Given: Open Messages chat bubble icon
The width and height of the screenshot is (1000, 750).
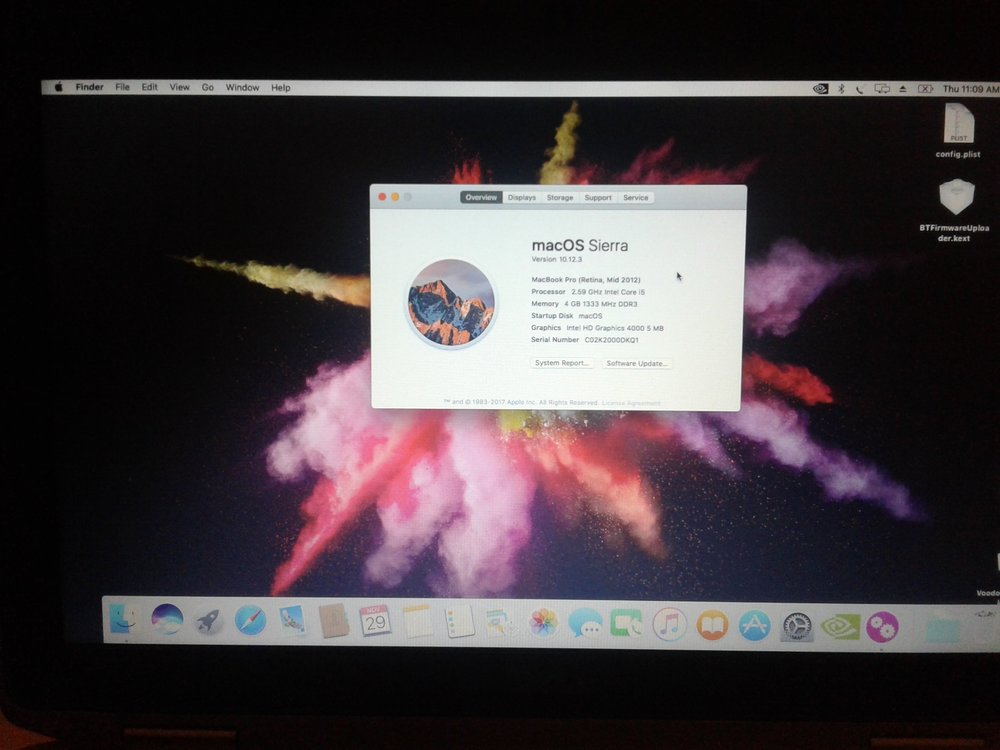Looking at the screenshot, I should click(x=585, y=624).
